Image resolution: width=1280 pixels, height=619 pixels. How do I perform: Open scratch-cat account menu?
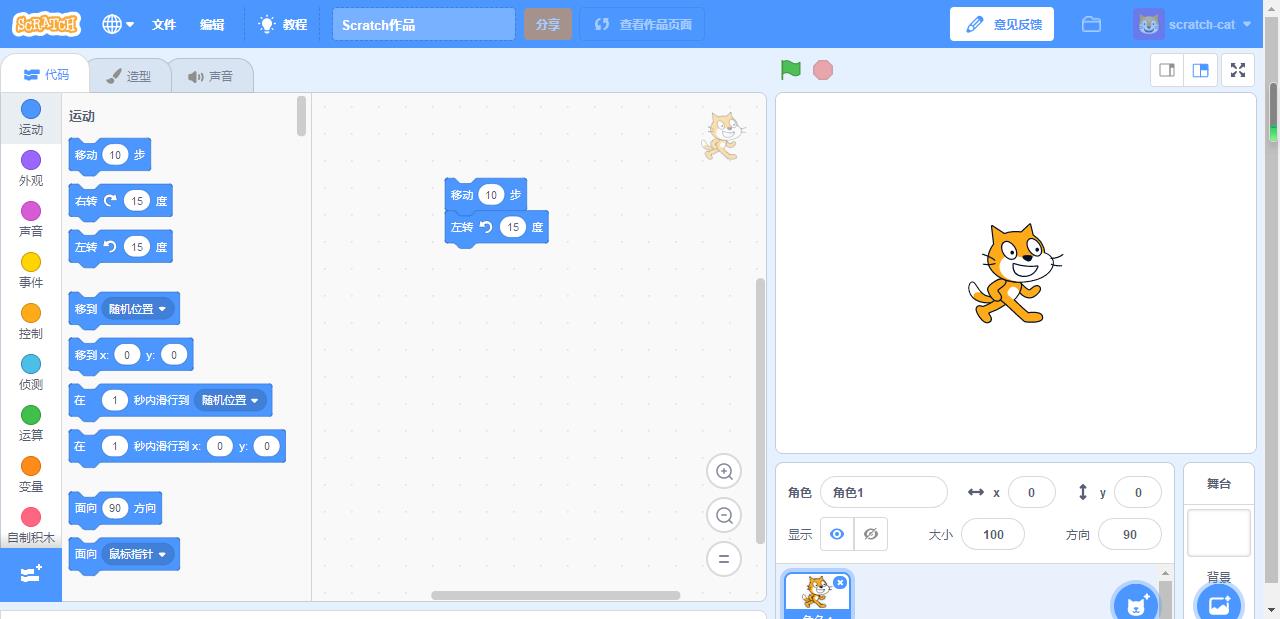coord(1193,24)
